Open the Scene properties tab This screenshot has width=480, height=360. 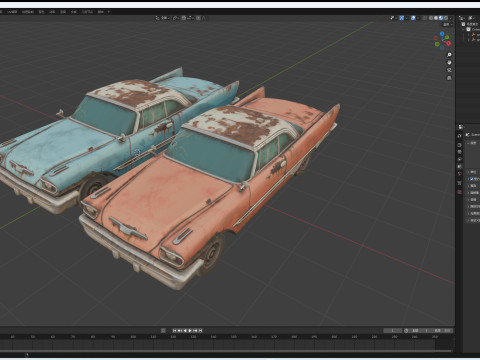click(459, 166)
